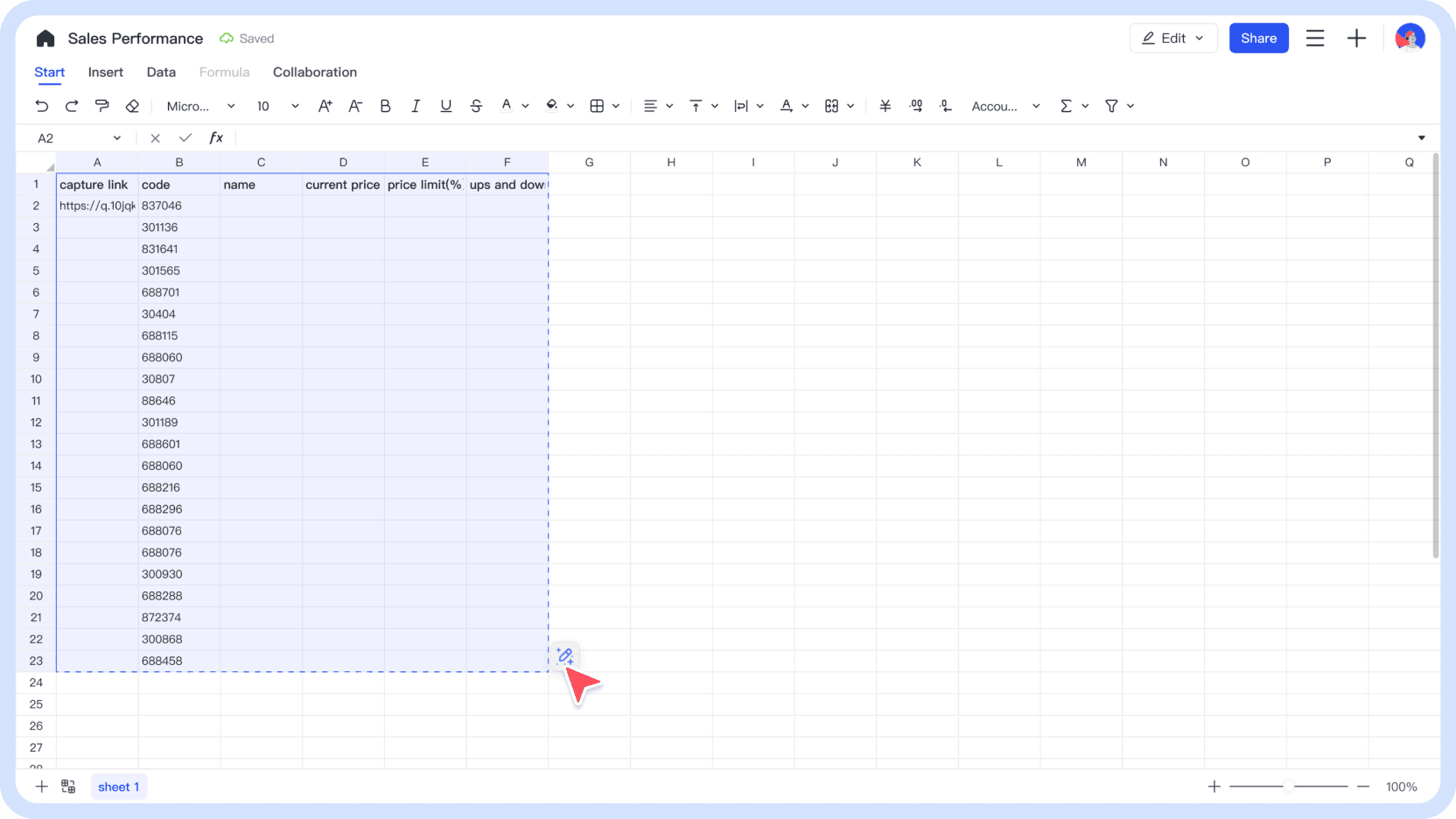This screenshot has width=1456, height=819.
Task: Open number format Accou... dropdown
Action: point(1005,106)
